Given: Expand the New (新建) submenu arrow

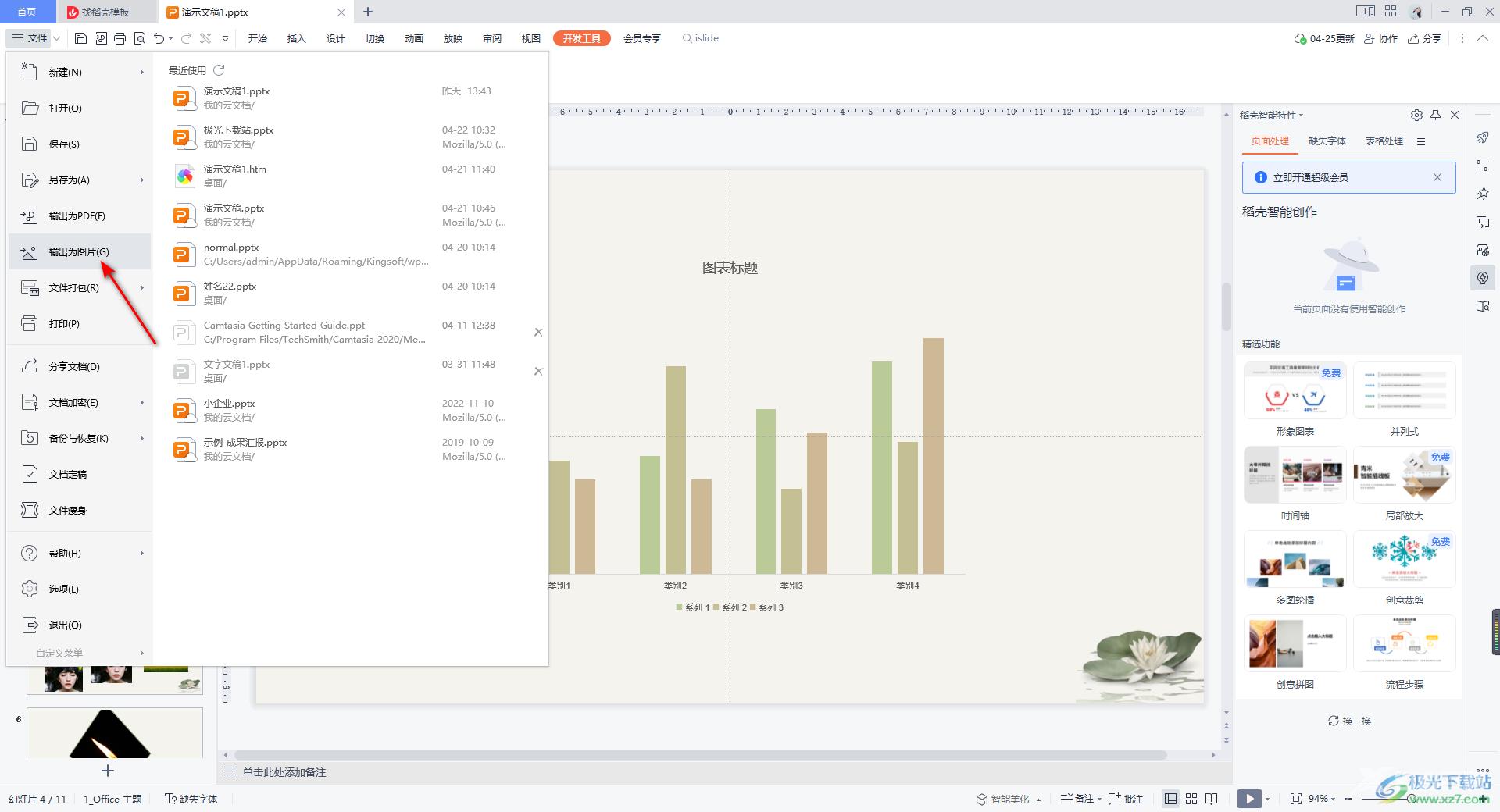Looking at the screenshot, I should tap(142, 72).
